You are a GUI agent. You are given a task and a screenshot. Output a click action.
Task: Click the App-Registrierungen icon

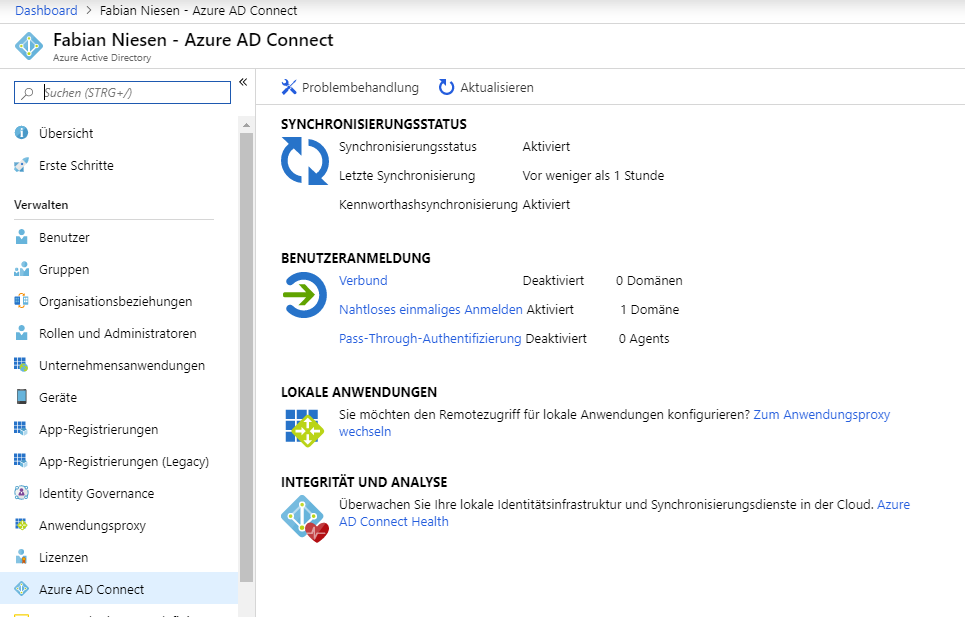(22, 429)
